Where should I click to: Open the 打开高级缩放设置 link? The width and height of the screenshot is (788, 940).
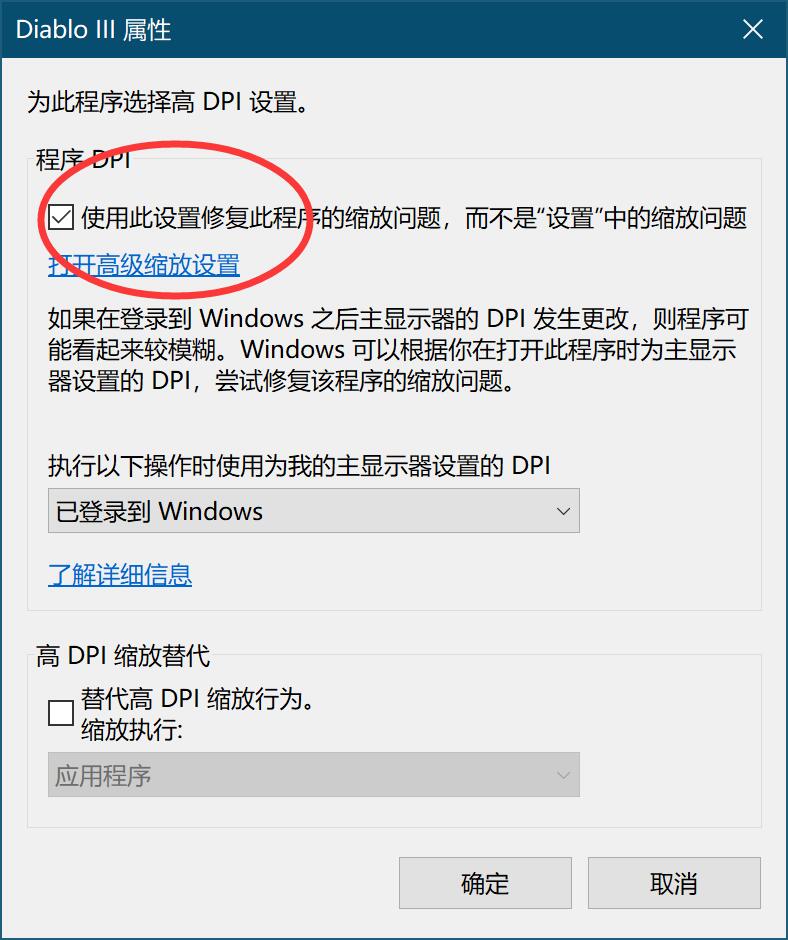coord(144,265)
